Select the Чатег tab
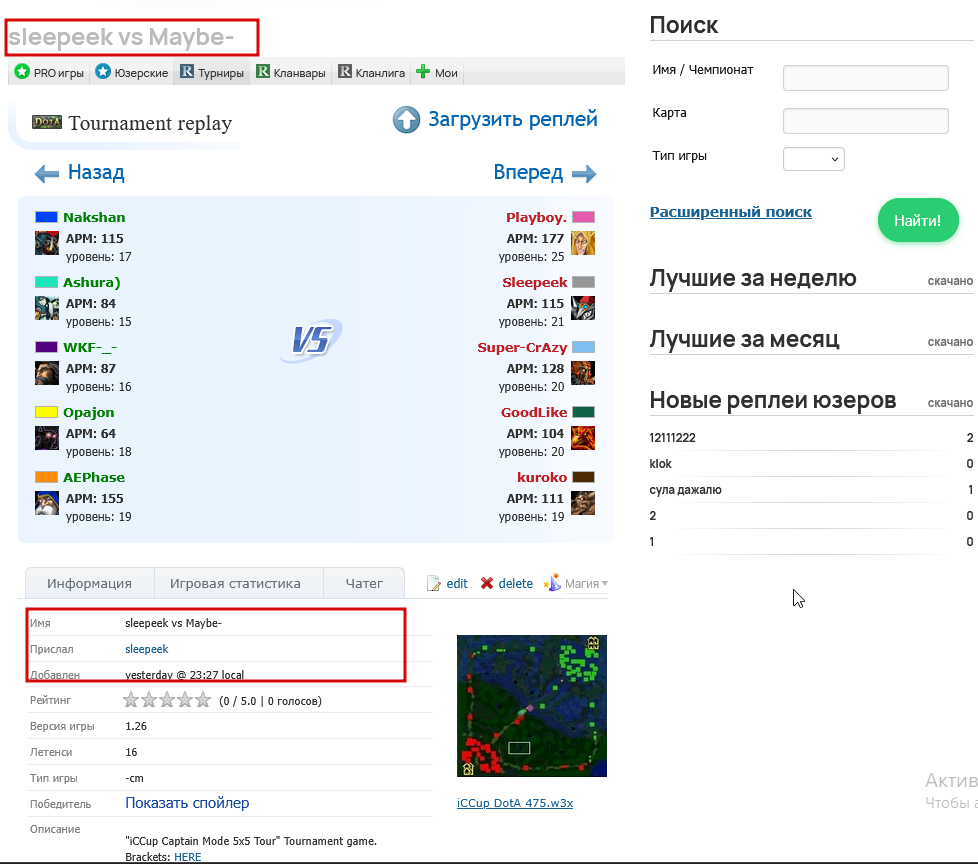The height and width of the screenshot is (864, 978). pos(364,583)
